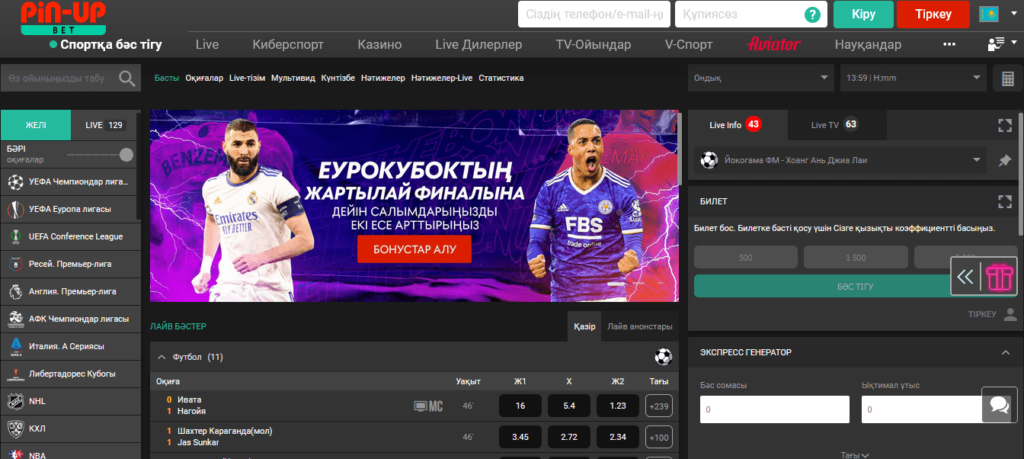Switch sidebar to LIVE 129 mode

click(105, 125)
